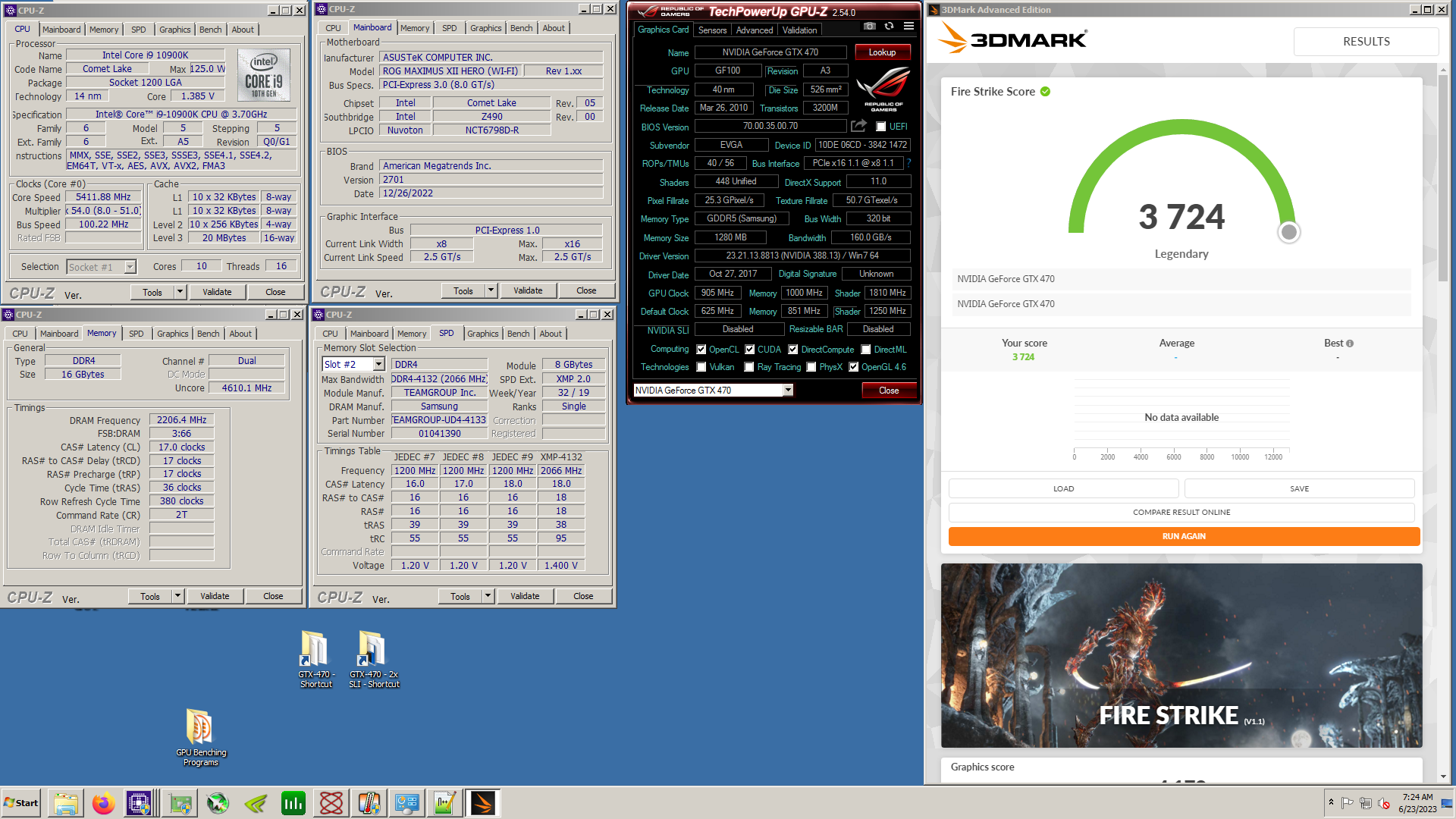Viewport: 1456px width, 819px height.
Task: Click the Control Panel taskbar icon
Action: (x=407, y=803)
